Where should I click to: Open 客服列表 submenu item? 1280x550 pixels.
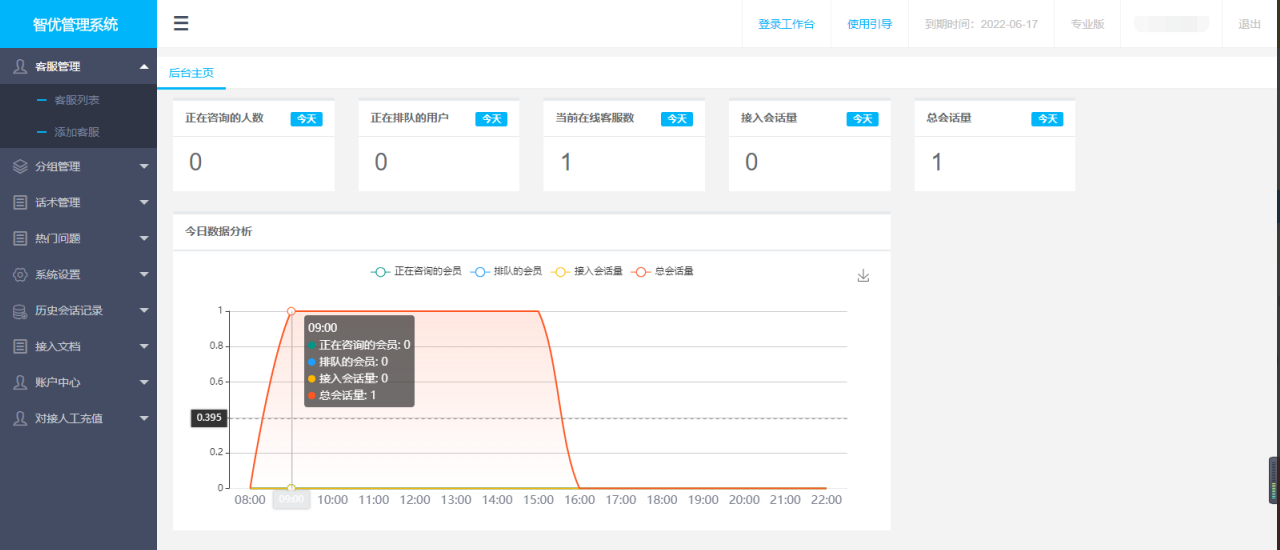[76, 100]
